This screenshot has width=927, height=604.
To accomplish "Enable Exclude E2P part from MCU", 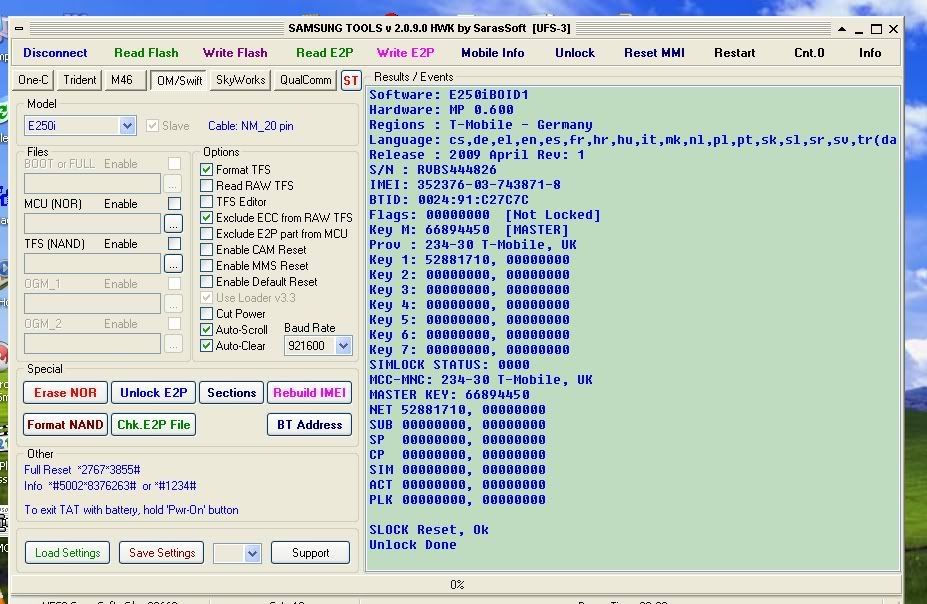I will point(206,233).
